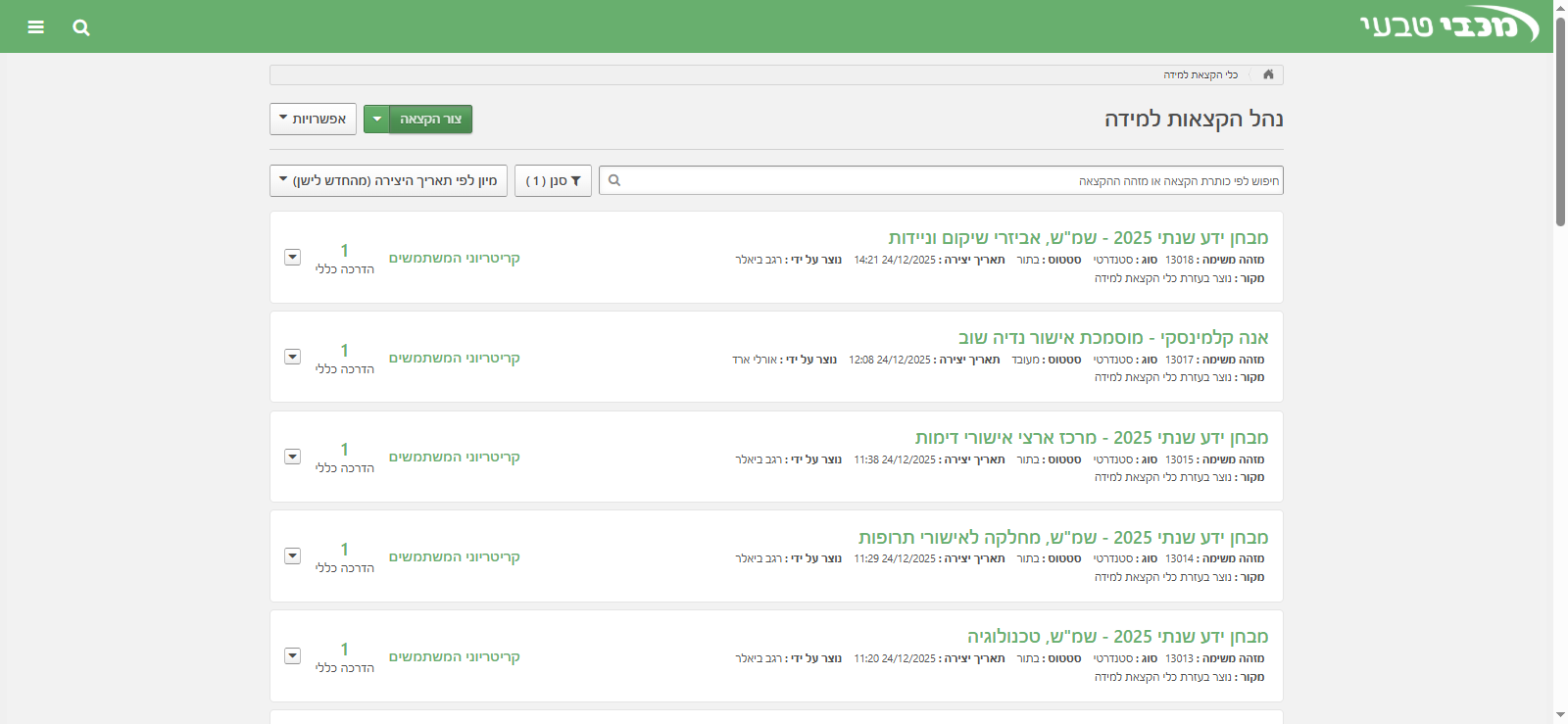Image resolution: width=1568 pixels, height=724 pixels.
Task: Expand actions for assignment 13013
Action: point(292,656)
